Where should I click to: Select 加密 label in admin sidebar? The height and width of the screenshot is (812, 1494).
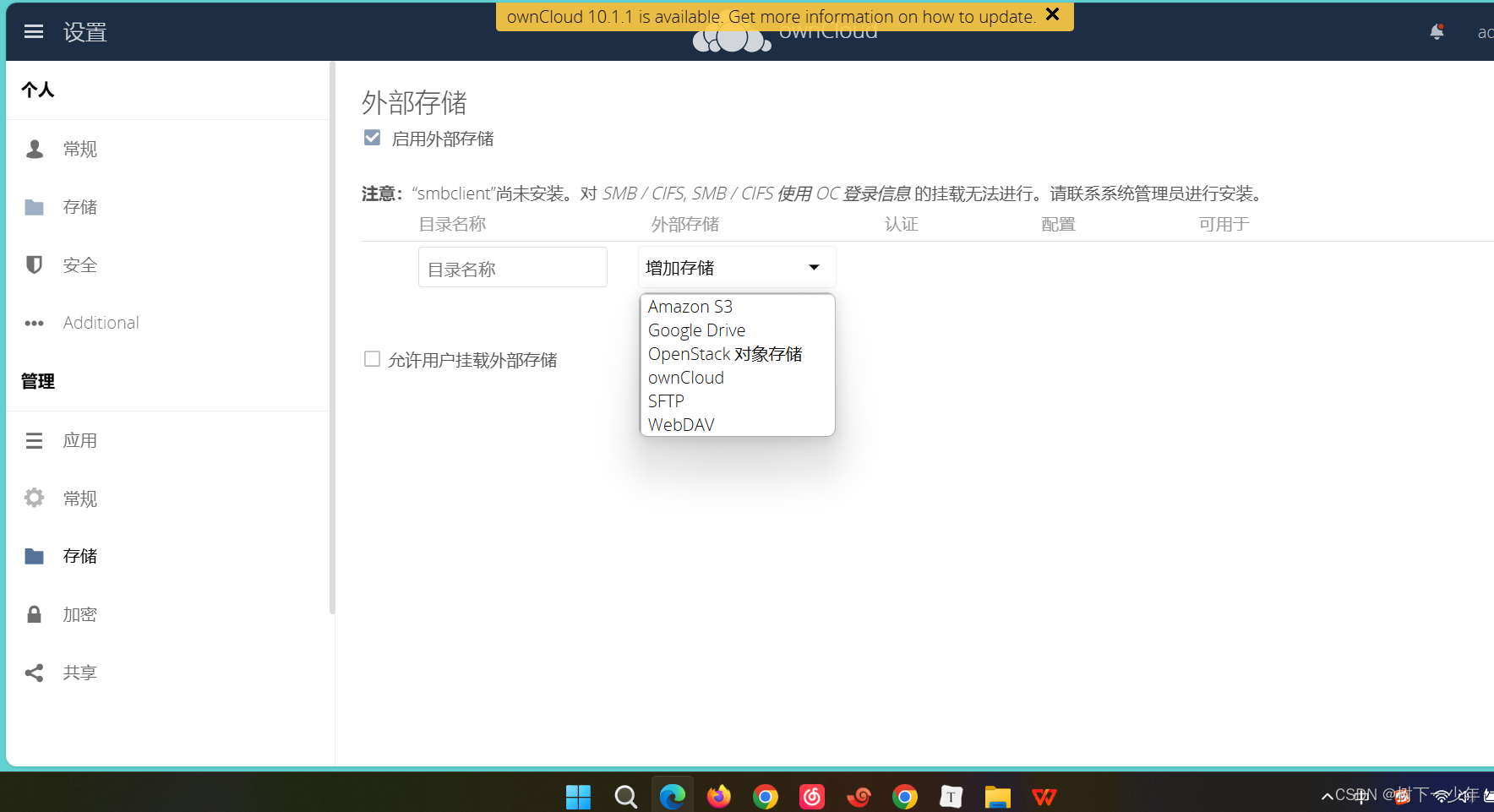pos(80,614)
